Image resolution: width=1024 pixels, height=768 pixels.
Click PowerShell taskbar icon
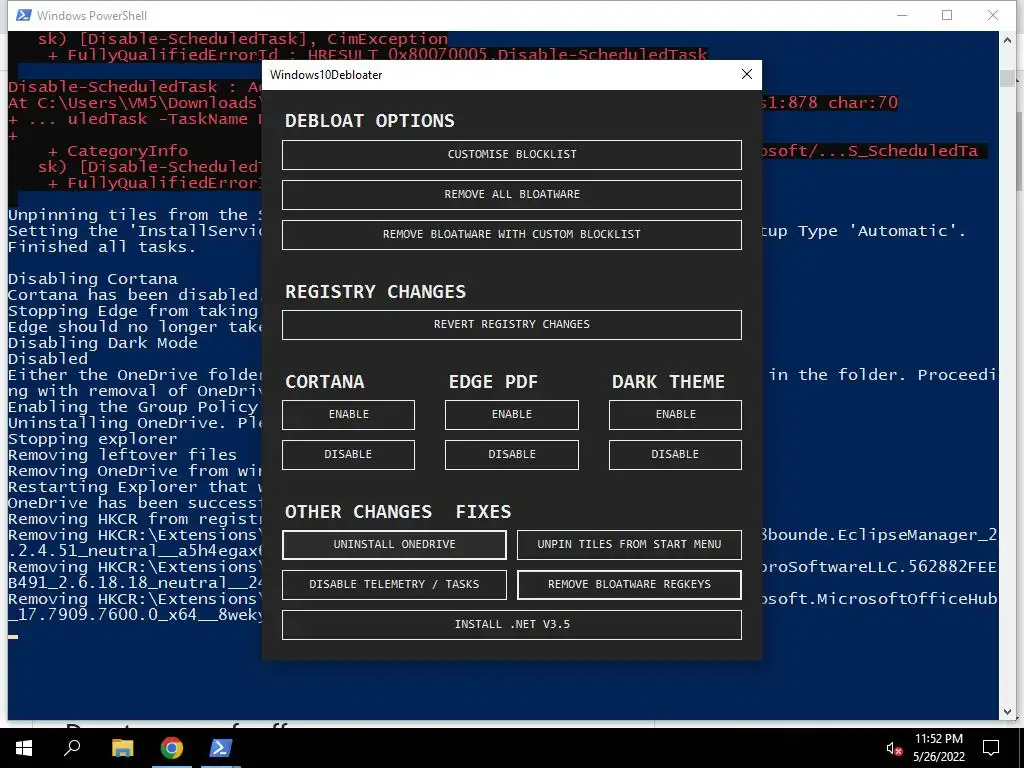[x=221, y=748]
